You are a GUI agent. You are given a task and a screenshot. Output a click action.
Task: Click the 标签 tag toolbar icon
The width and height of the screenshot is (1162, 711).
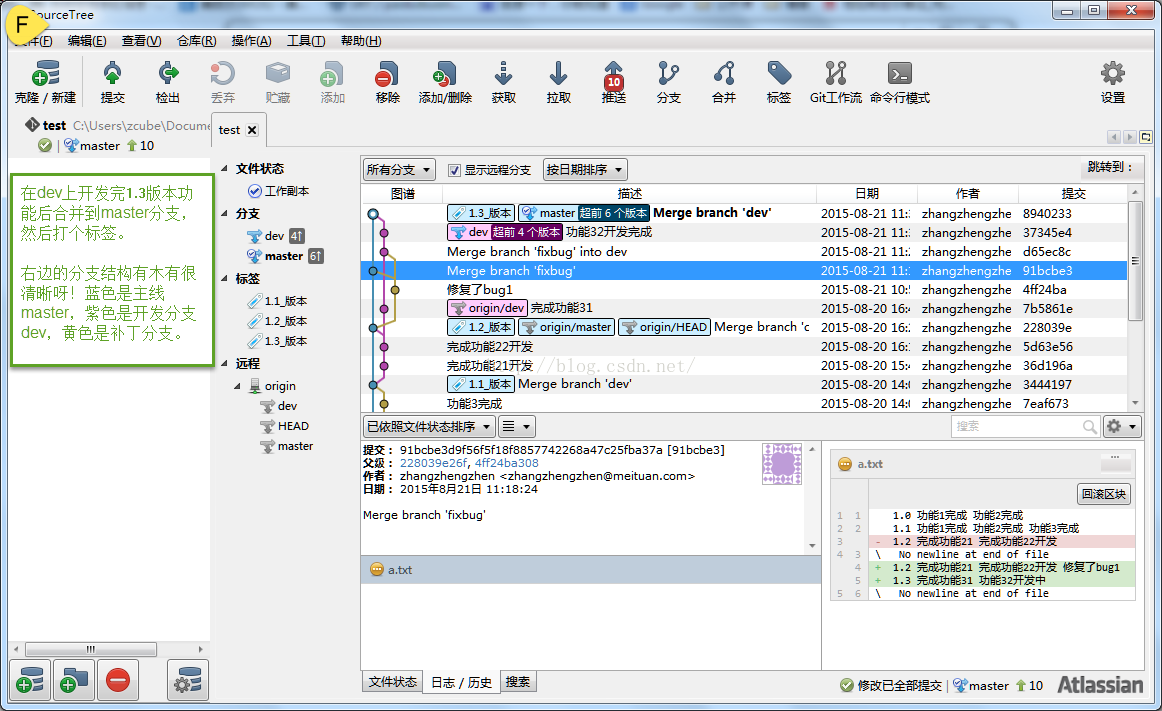tap(779, 74)
